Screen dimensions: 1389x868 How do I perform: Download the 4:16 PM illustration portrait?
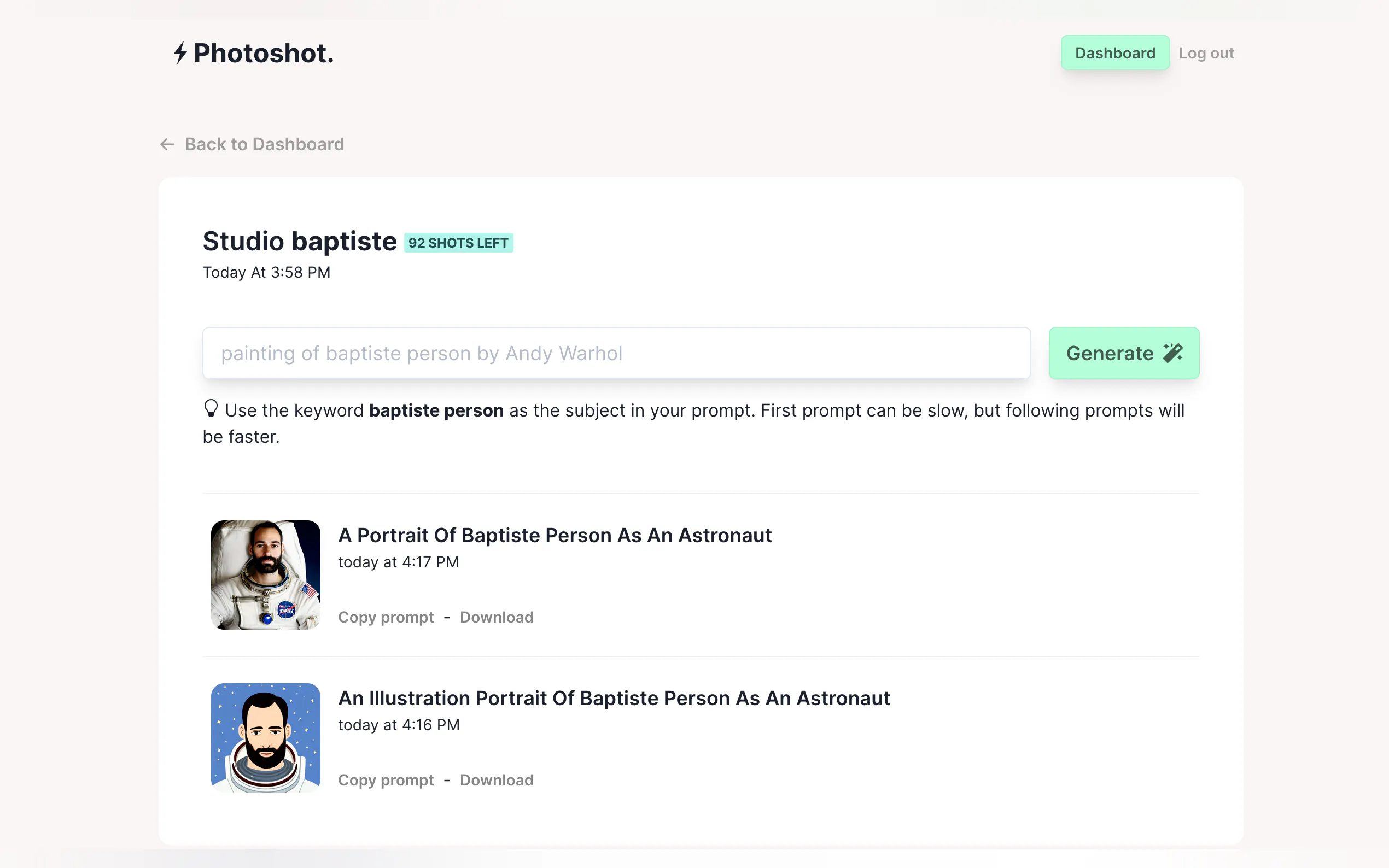point(496,780)
